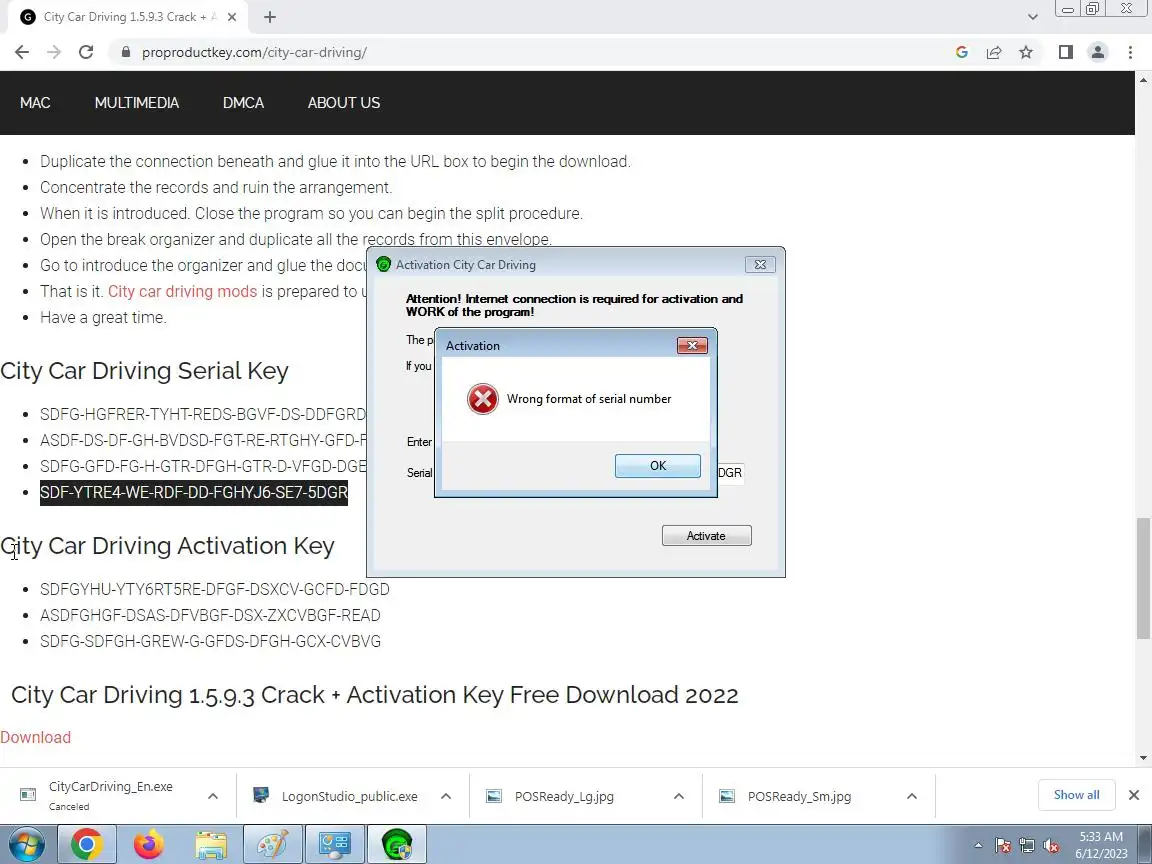Click the Google icon in the address bar
Image resolution: width=1152 pixels, height=864 pixels.
pos(962,52)
